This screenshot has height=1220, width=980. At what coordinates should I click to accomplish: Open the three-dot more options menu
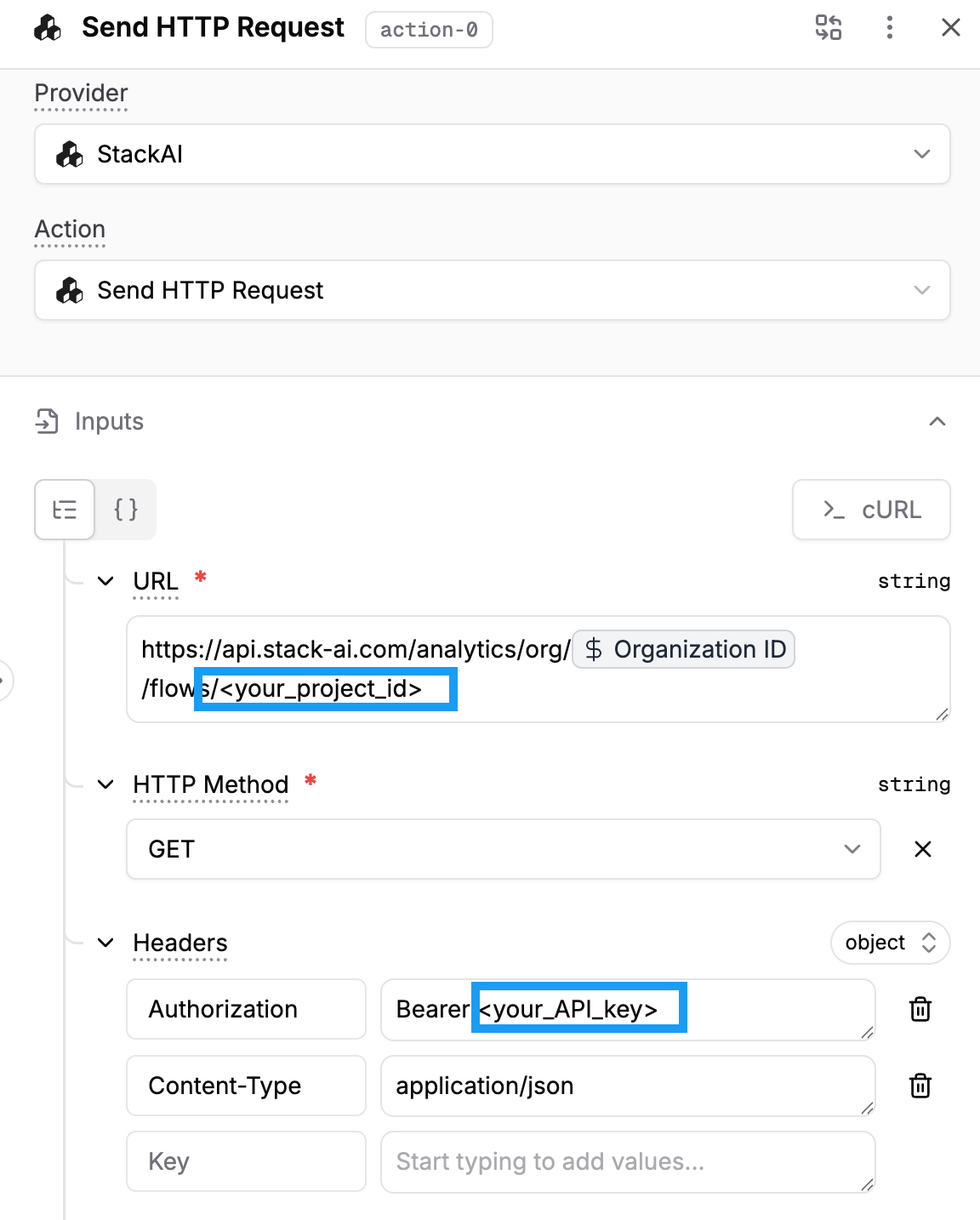[x=889, y=27]
